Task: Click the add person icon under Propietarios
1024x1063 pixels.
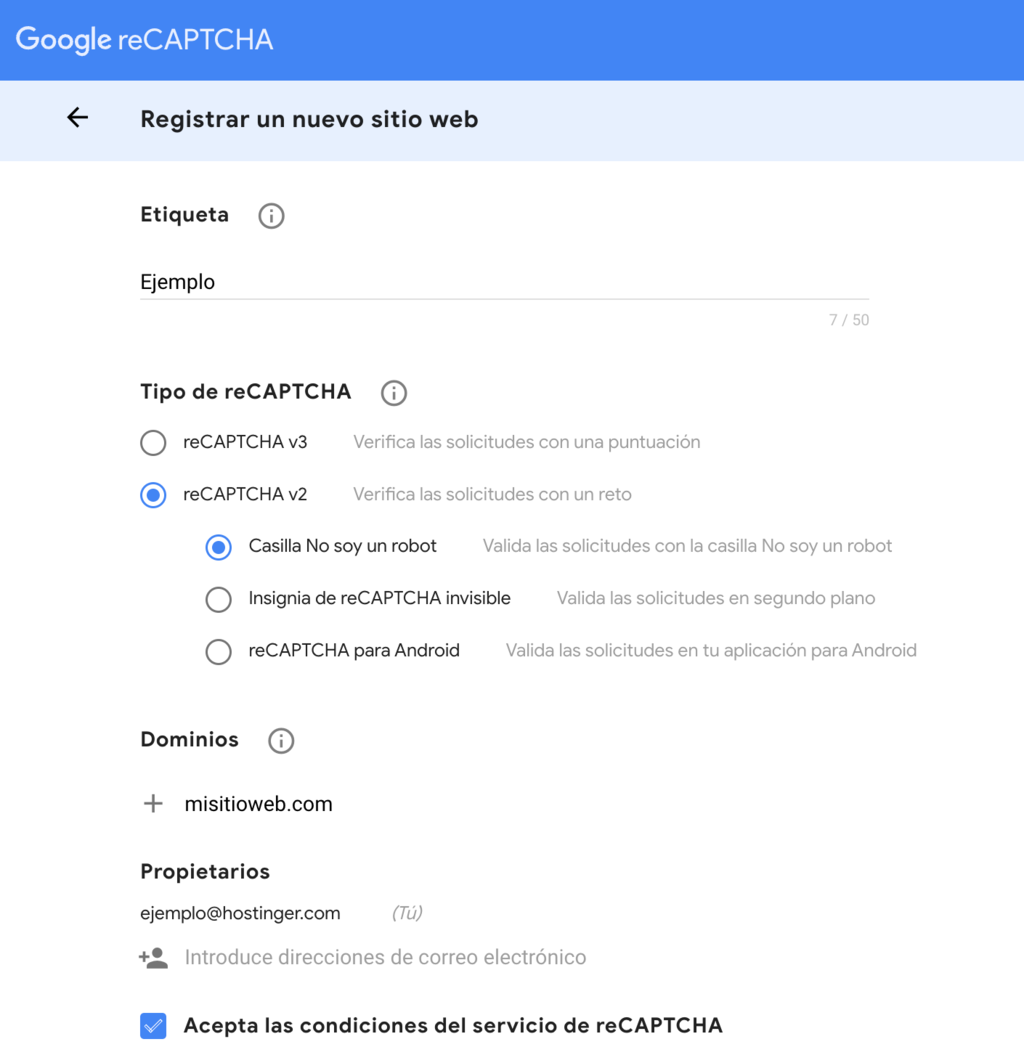Action: 153,958
